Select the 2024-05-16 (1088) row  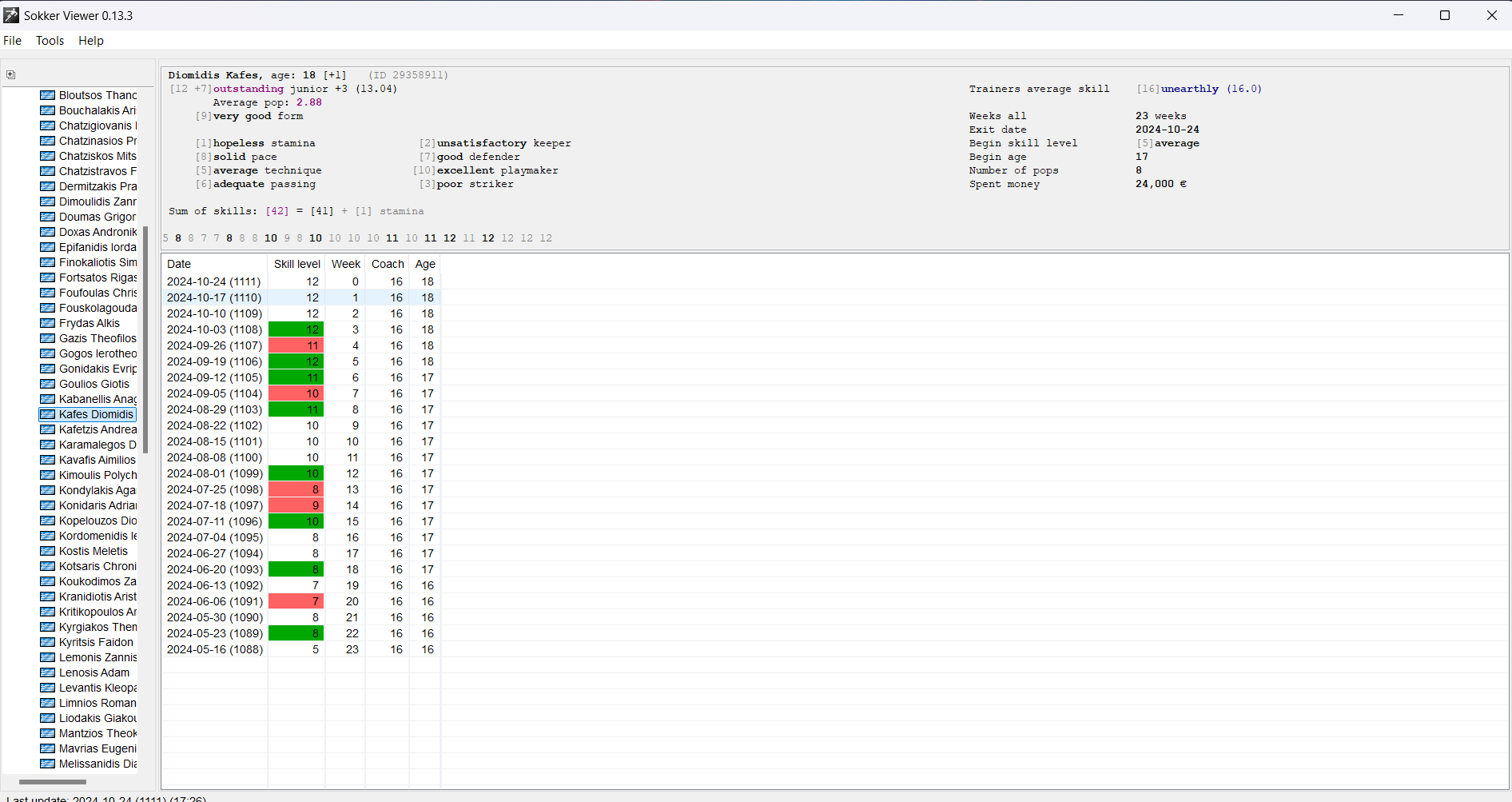[x=301, y=649]
